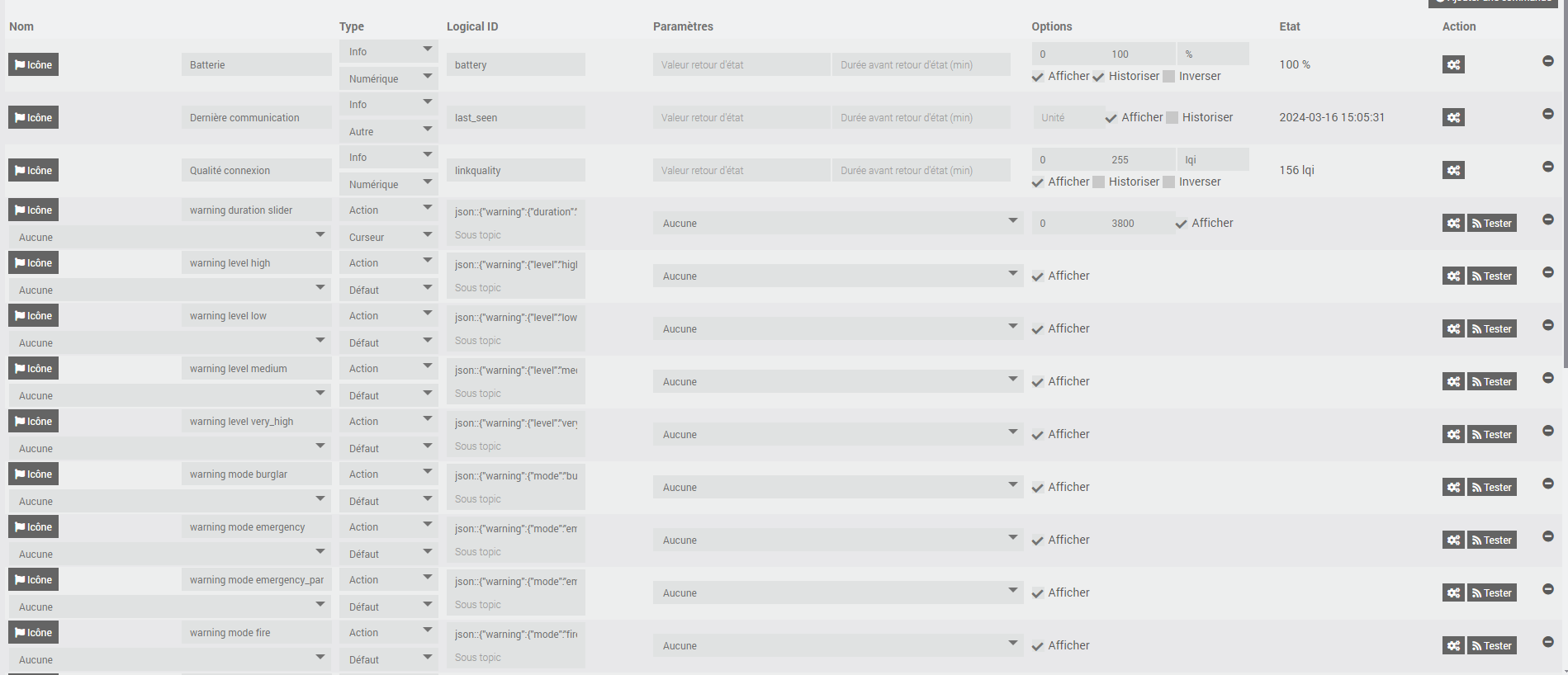Remove the warning mode emergency command

click(1548, 536)
